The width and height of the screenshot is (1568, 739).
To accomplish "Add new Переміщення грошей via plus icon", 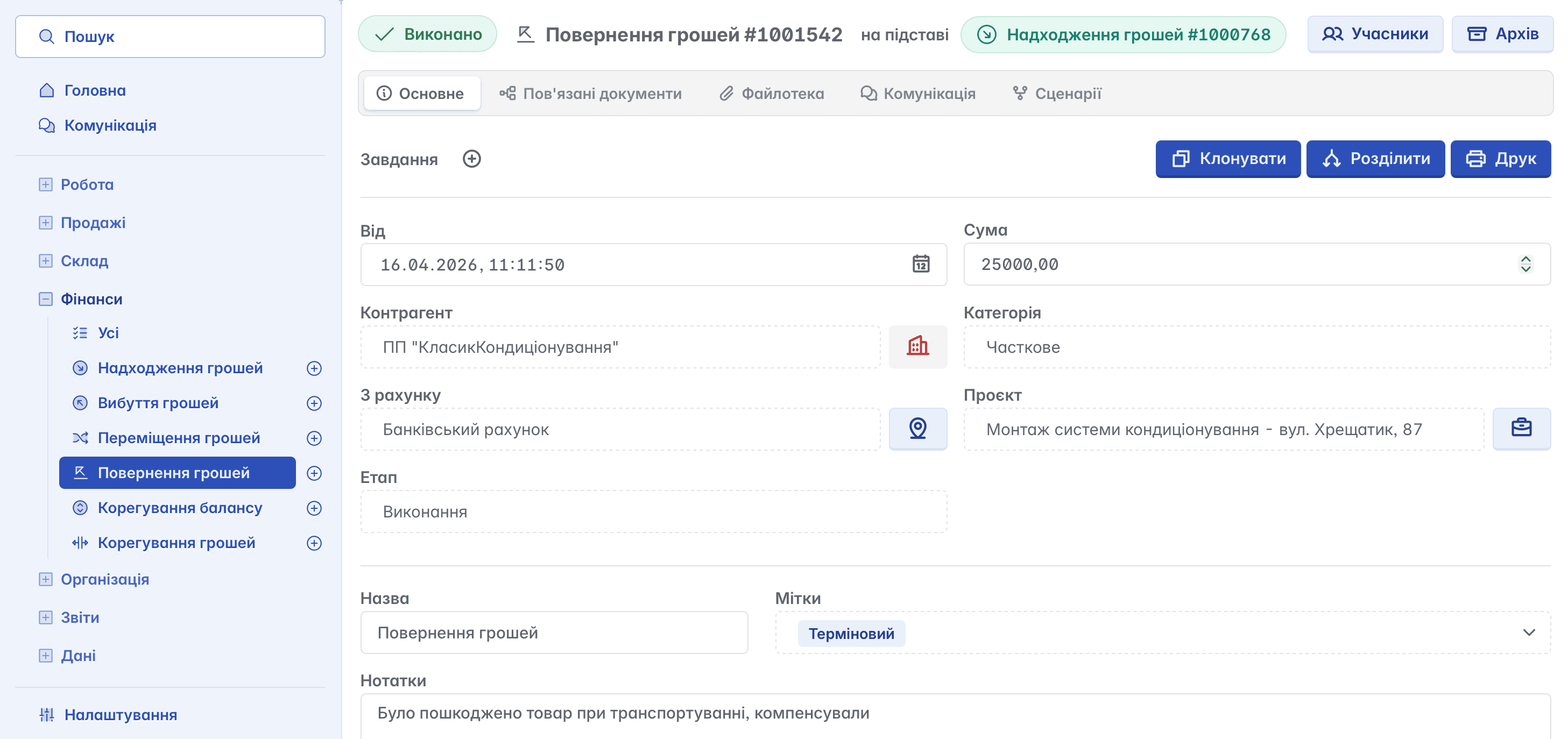I will [314, 438].
